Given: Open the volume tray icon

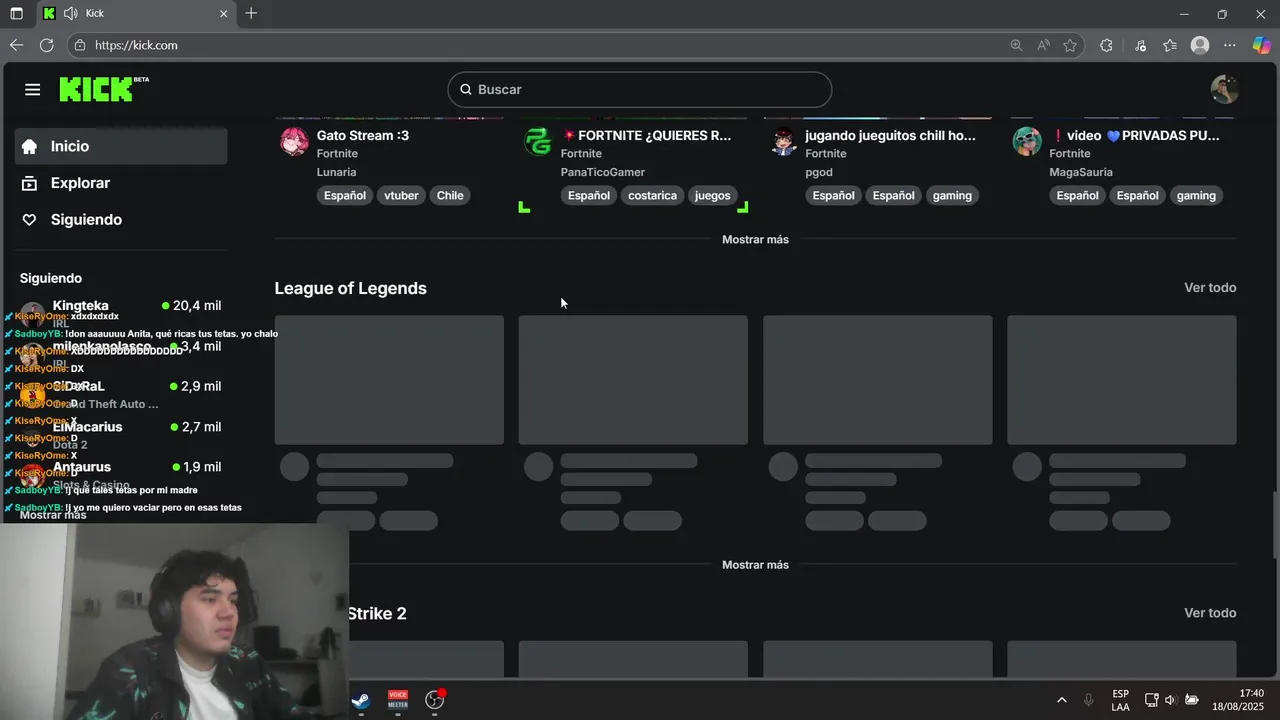Looking at the screenshot, I should click(x=1169, y=700).
